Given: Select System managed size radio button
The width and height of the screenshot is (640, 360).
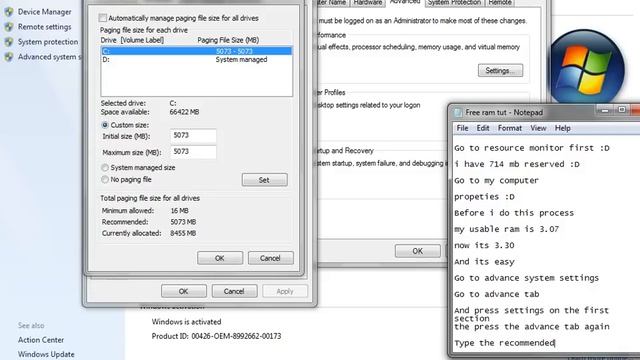Looking at the screenshot, I should 105,167.
